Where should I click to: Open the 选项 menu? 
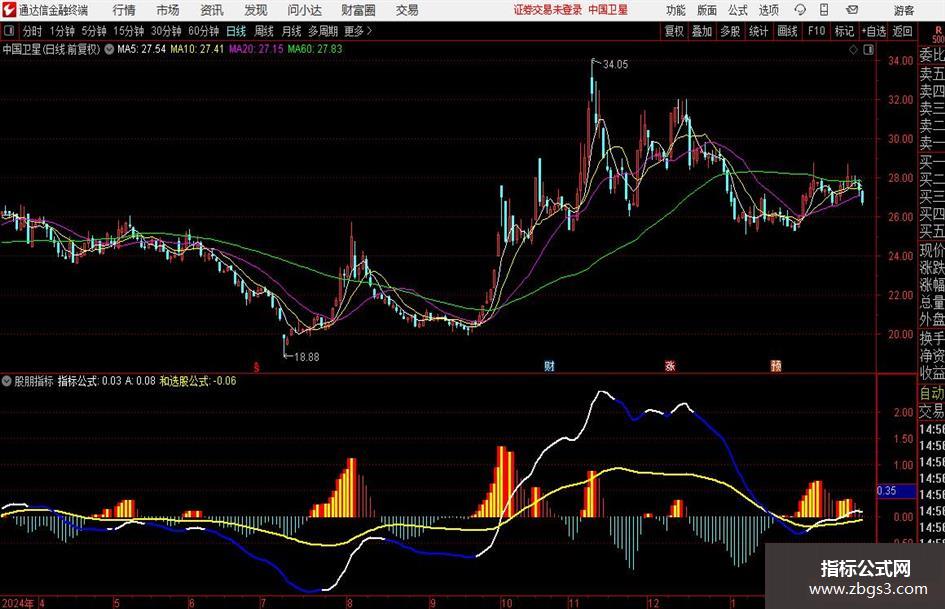coord(768,10)
